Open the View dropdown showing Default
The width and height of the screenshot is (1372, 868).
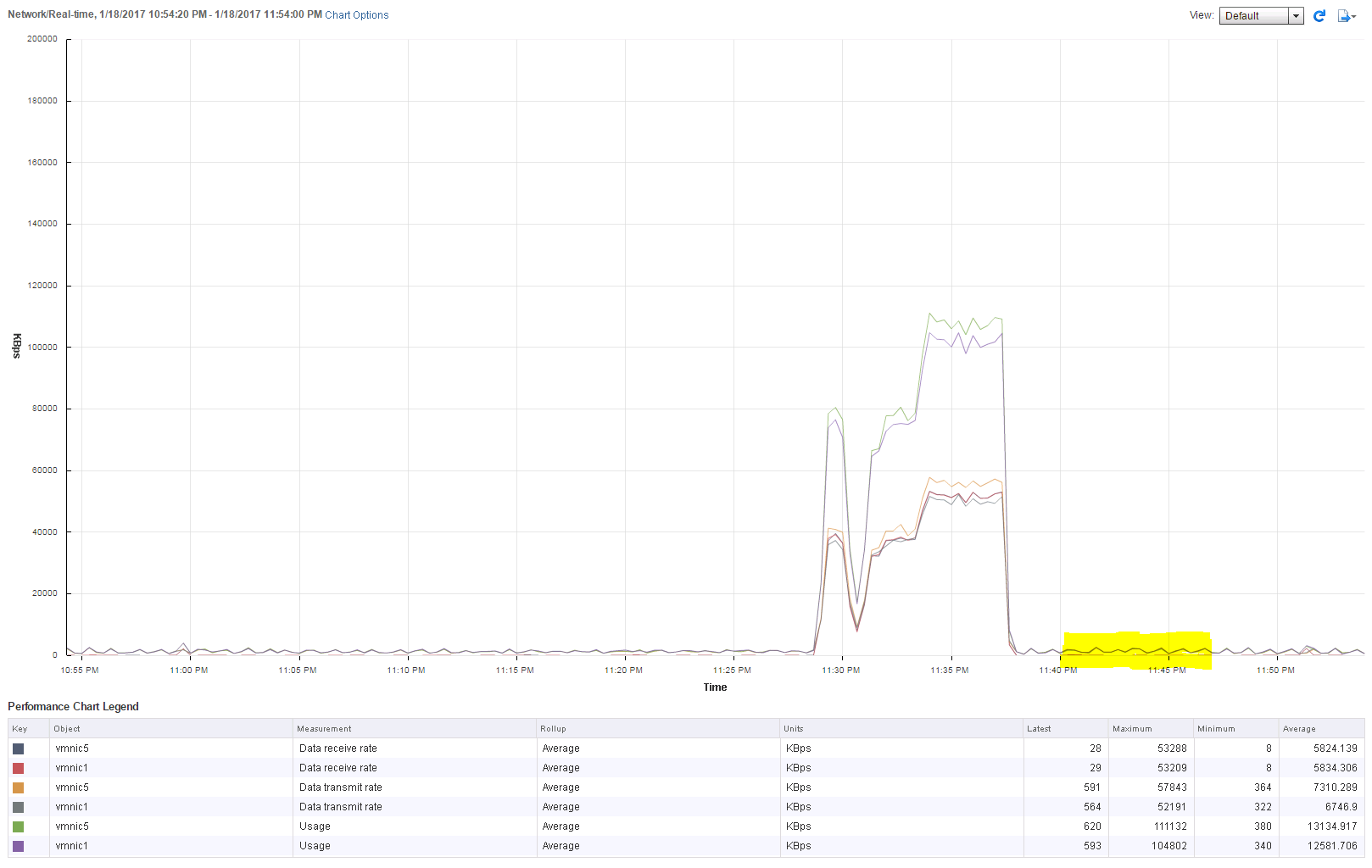[x=1261, y=16]
